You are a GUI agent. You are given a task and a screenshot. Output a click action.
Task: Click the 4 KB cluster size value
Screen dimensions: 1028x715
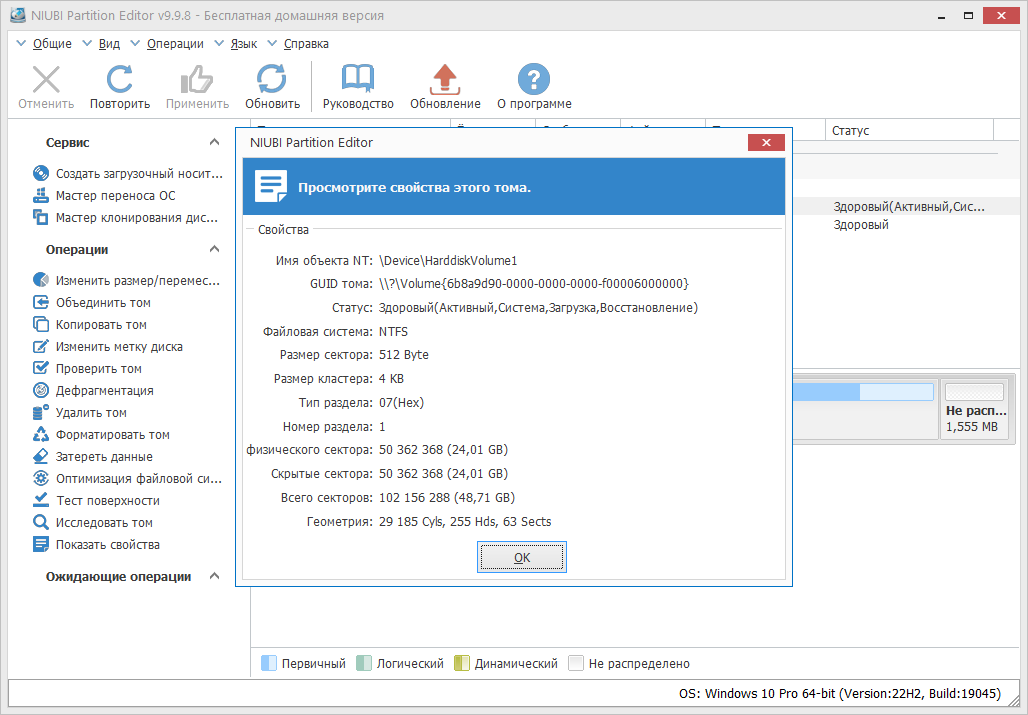point(391,379)
